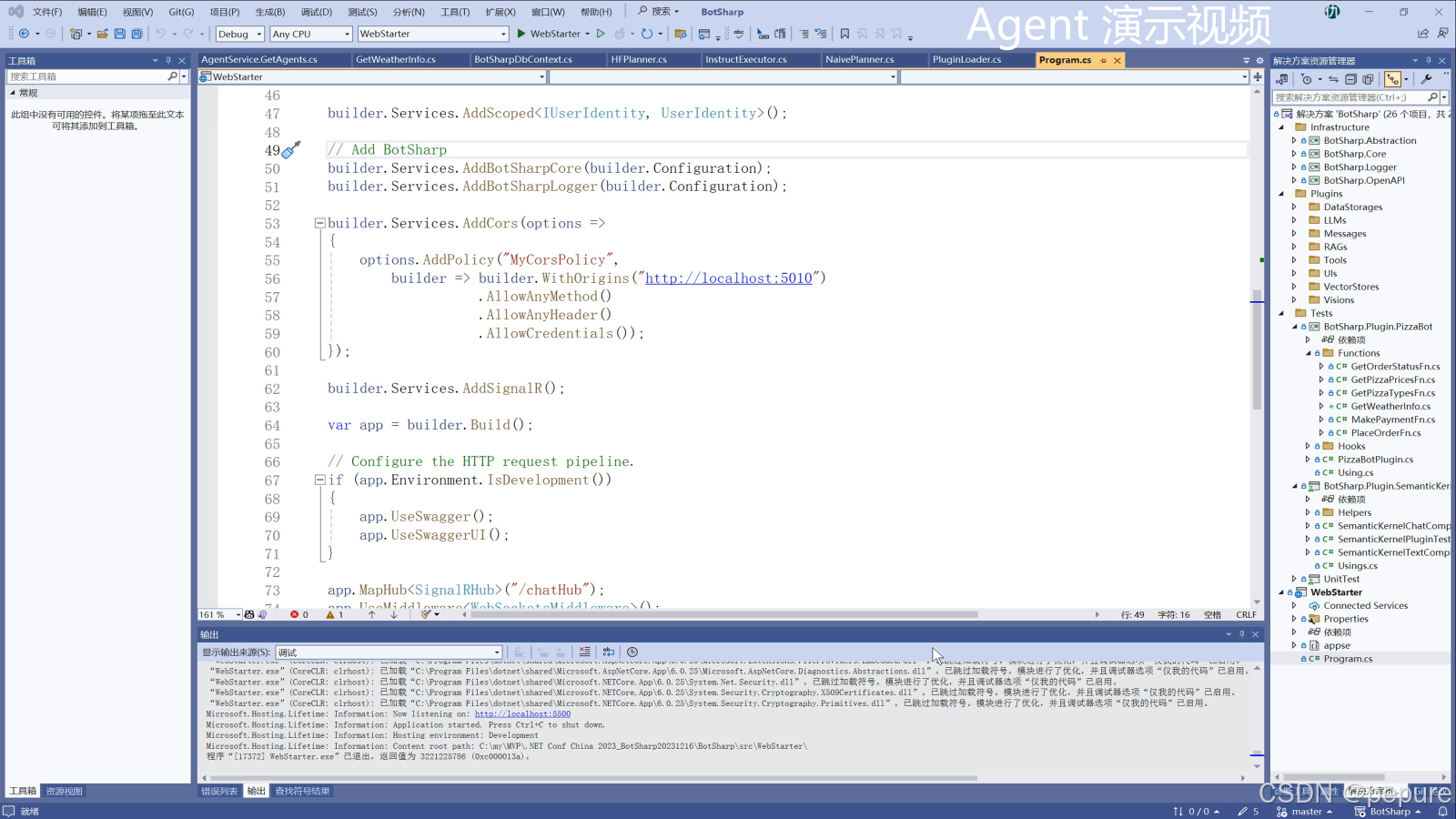
Task: Open the 错误列表 panel at the bottom
Action: click(219, 791)
